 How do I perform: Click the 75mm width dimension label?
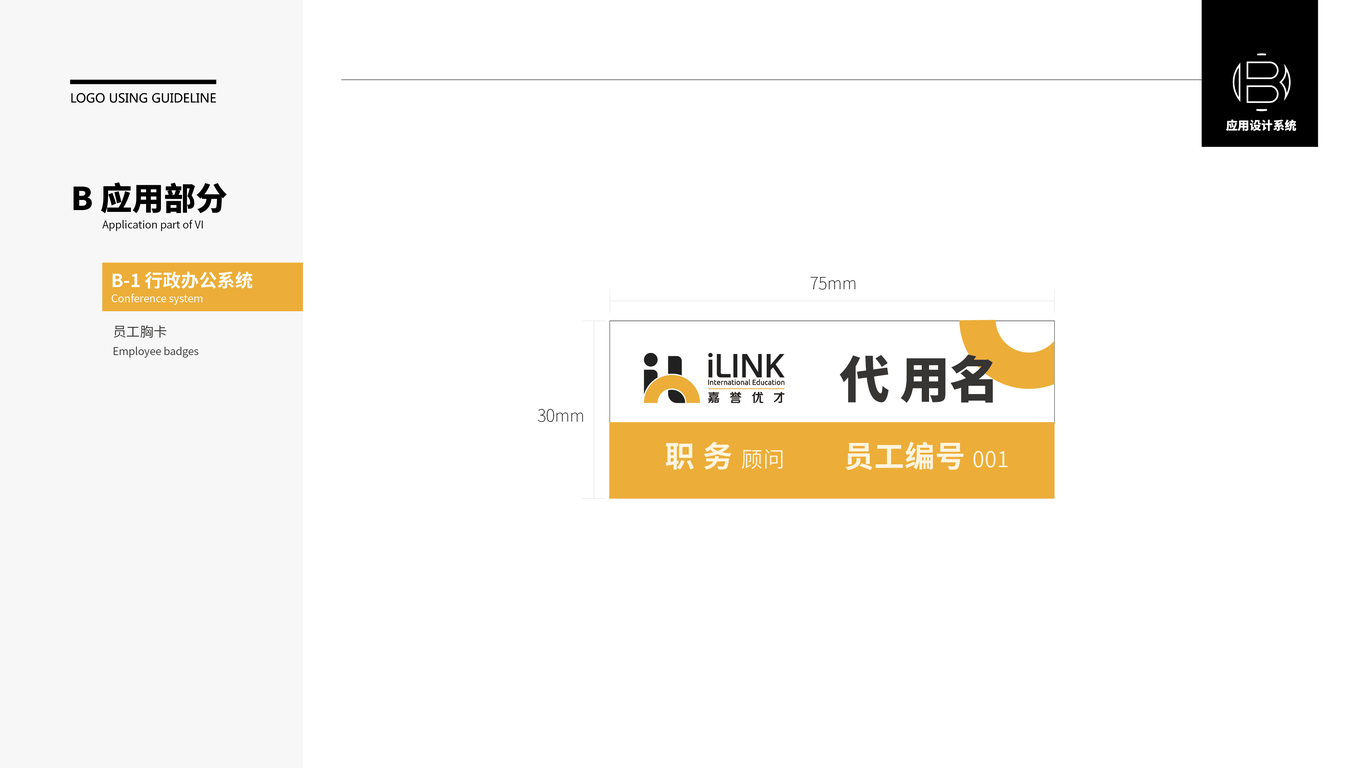[833, 283]
